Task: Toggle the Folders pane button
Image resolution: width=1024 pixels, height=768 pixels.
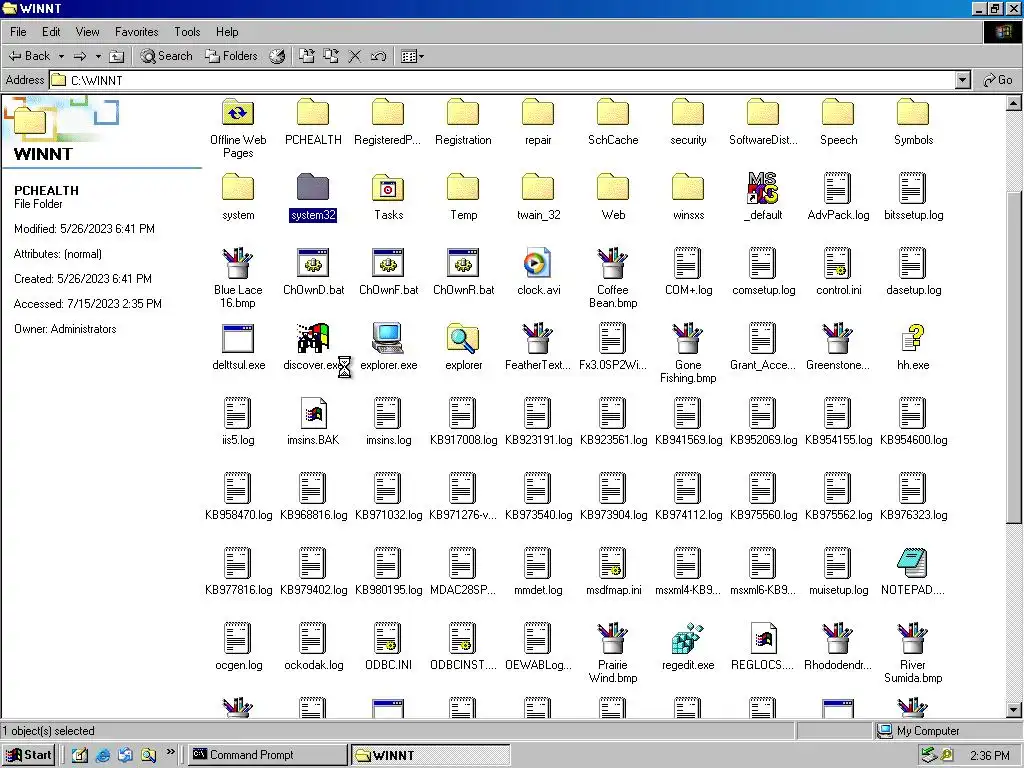Action: pyautogui.click(x=231, y=56)
